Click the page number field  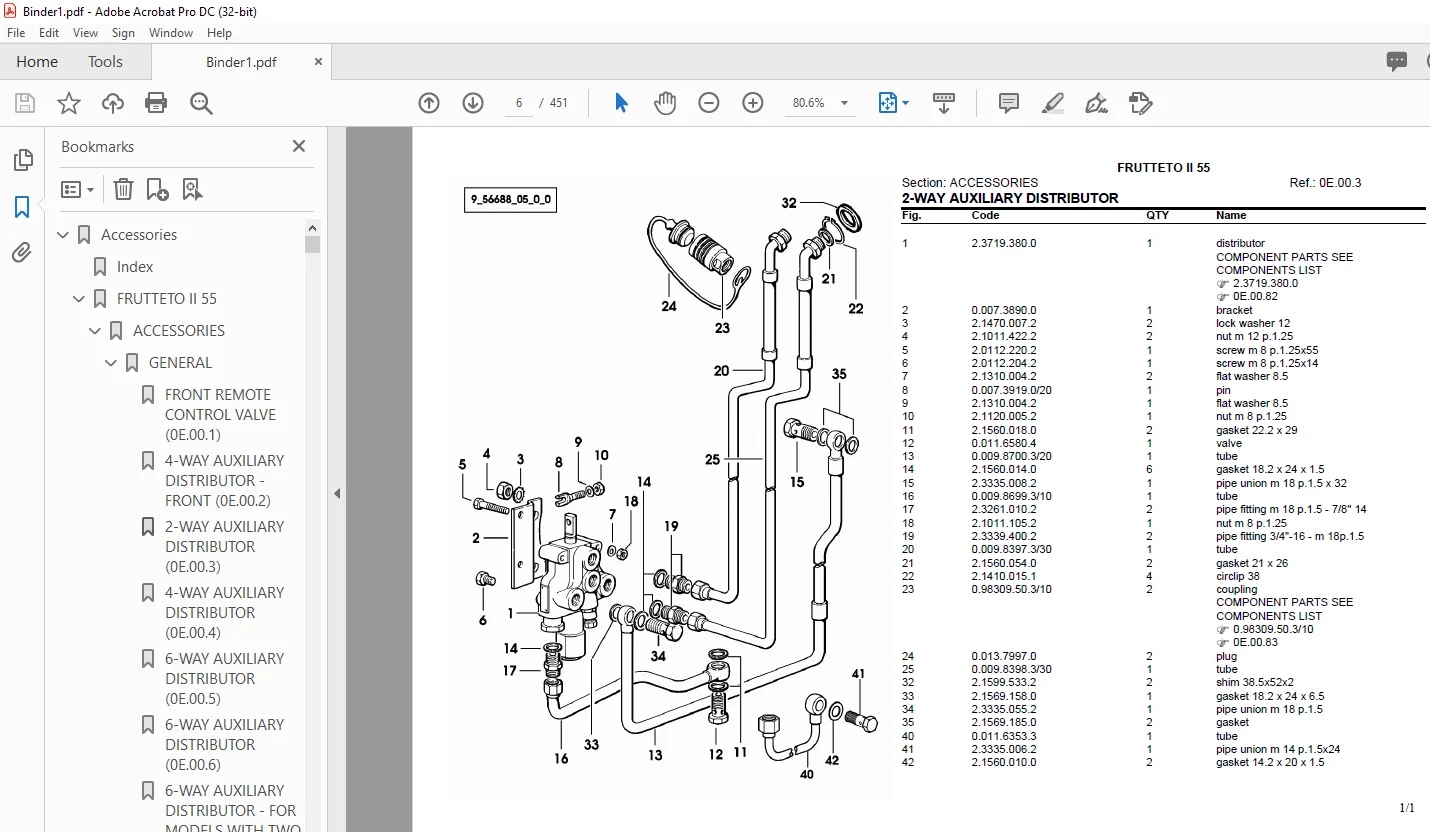tap(520, 103)
